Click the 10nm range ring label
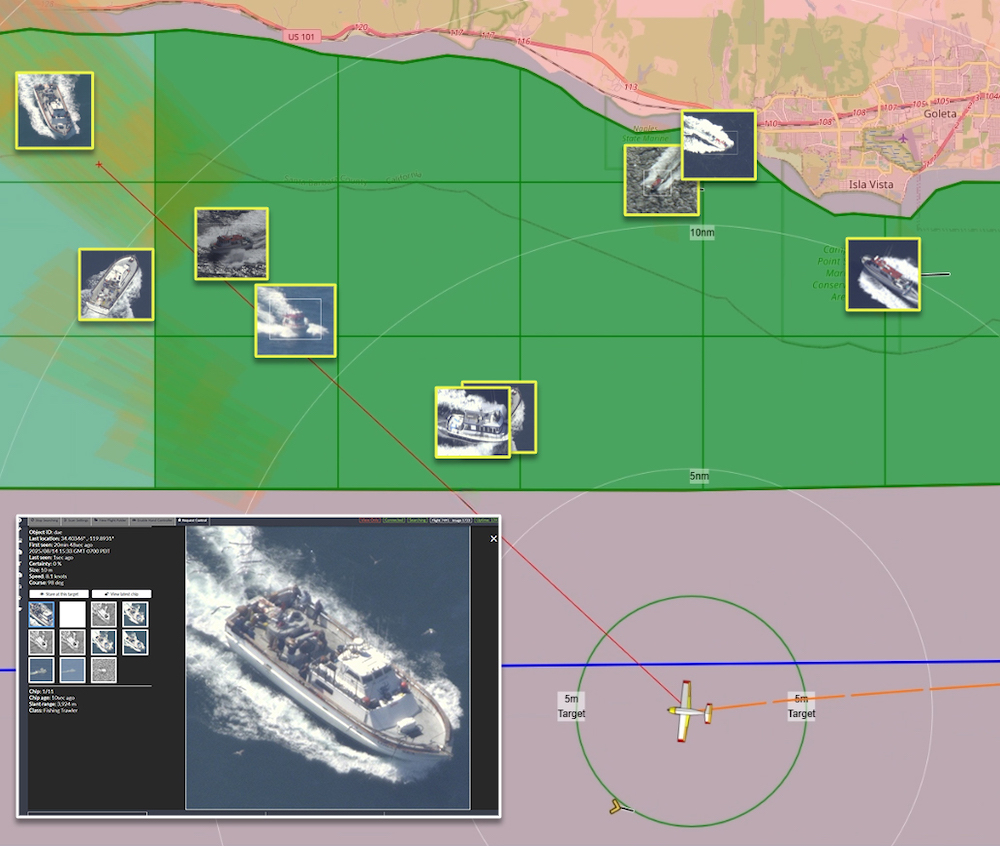The image size is (1000, 846). coord(702,233)
